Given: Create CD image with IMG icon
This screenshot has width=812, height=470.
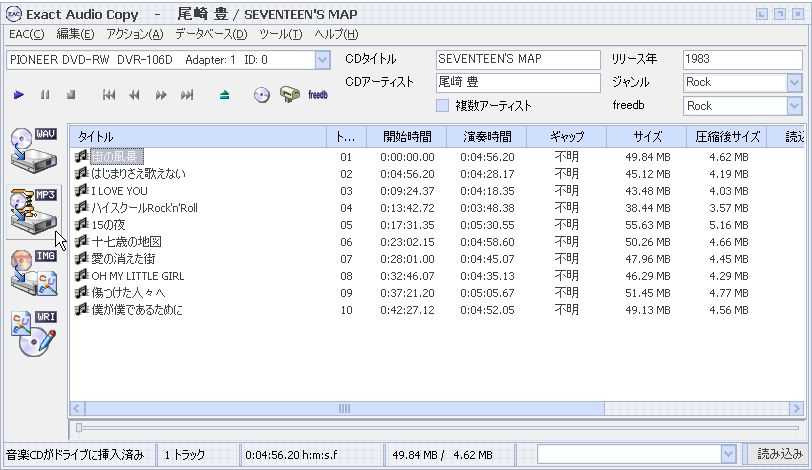Looking at the screenshot, I should 34,272.
